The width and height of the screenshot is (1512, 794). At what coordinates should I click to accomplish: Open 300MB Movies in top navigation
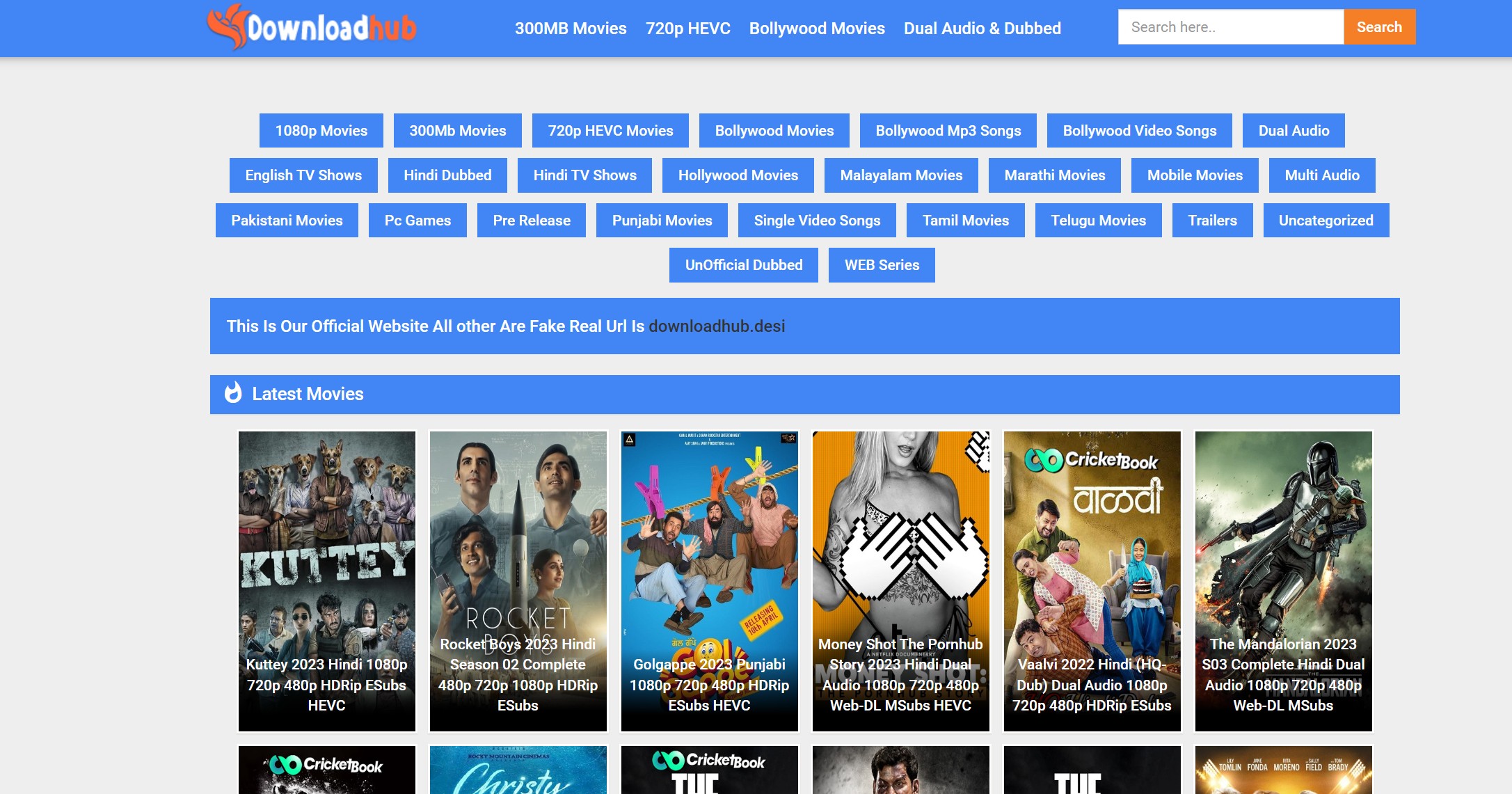[571, 29]
